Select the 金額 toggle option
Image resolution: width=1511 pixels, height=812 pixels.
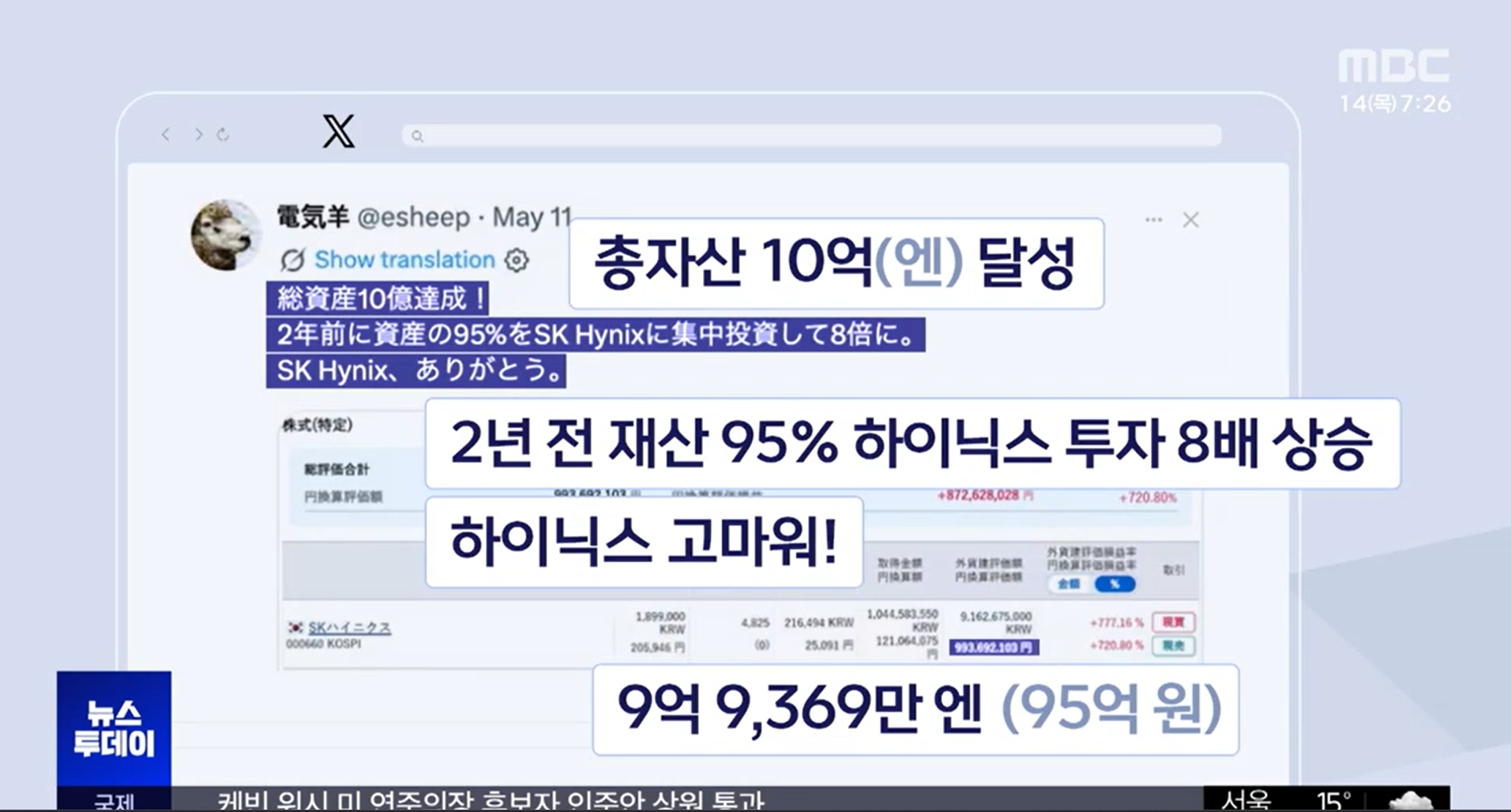click(1069, 585)
